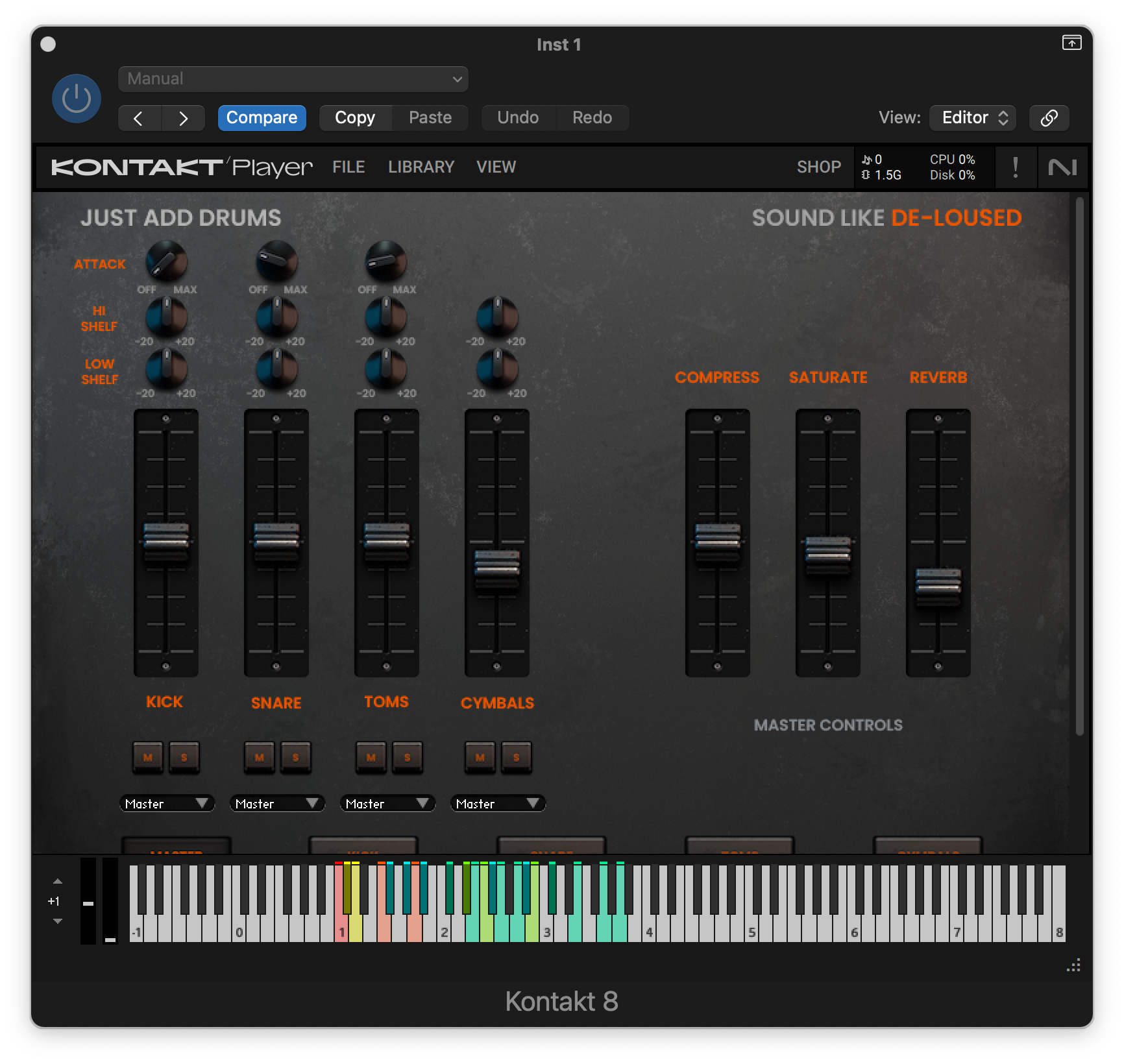This screenshot has height=1064, width=1124.
Task: Open the View Editor dropdown
Action: tap(972, 118)
